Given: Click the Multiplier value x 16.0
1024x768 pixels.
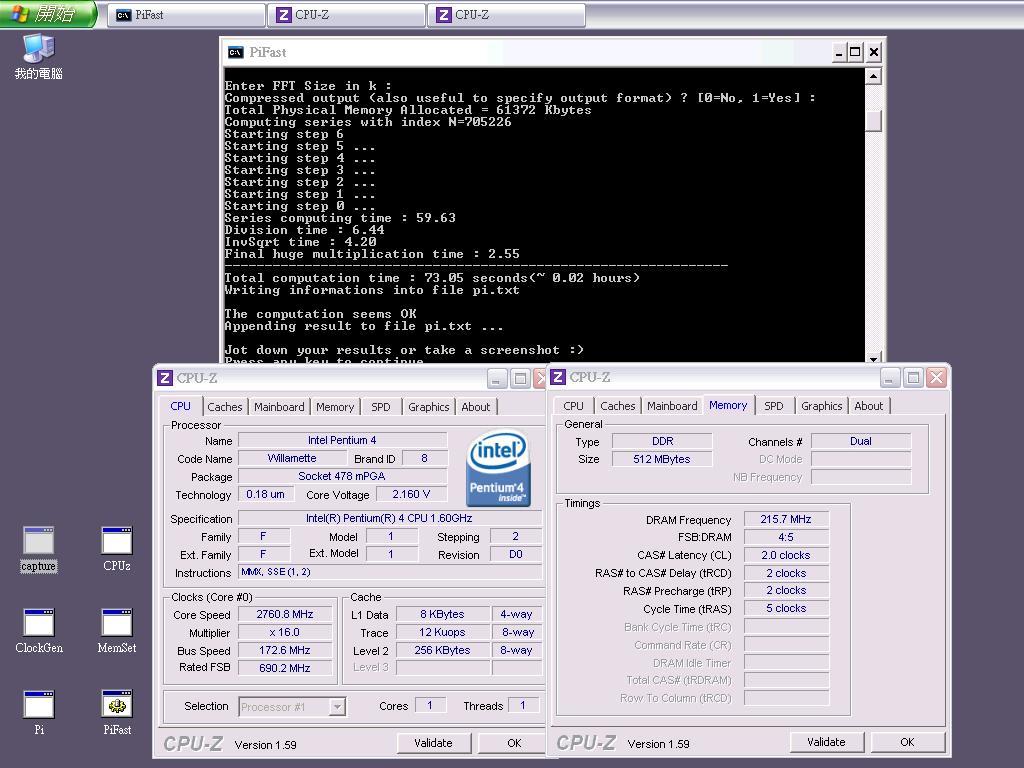Looking at the screenshot, I should click(x=285, y=633).
